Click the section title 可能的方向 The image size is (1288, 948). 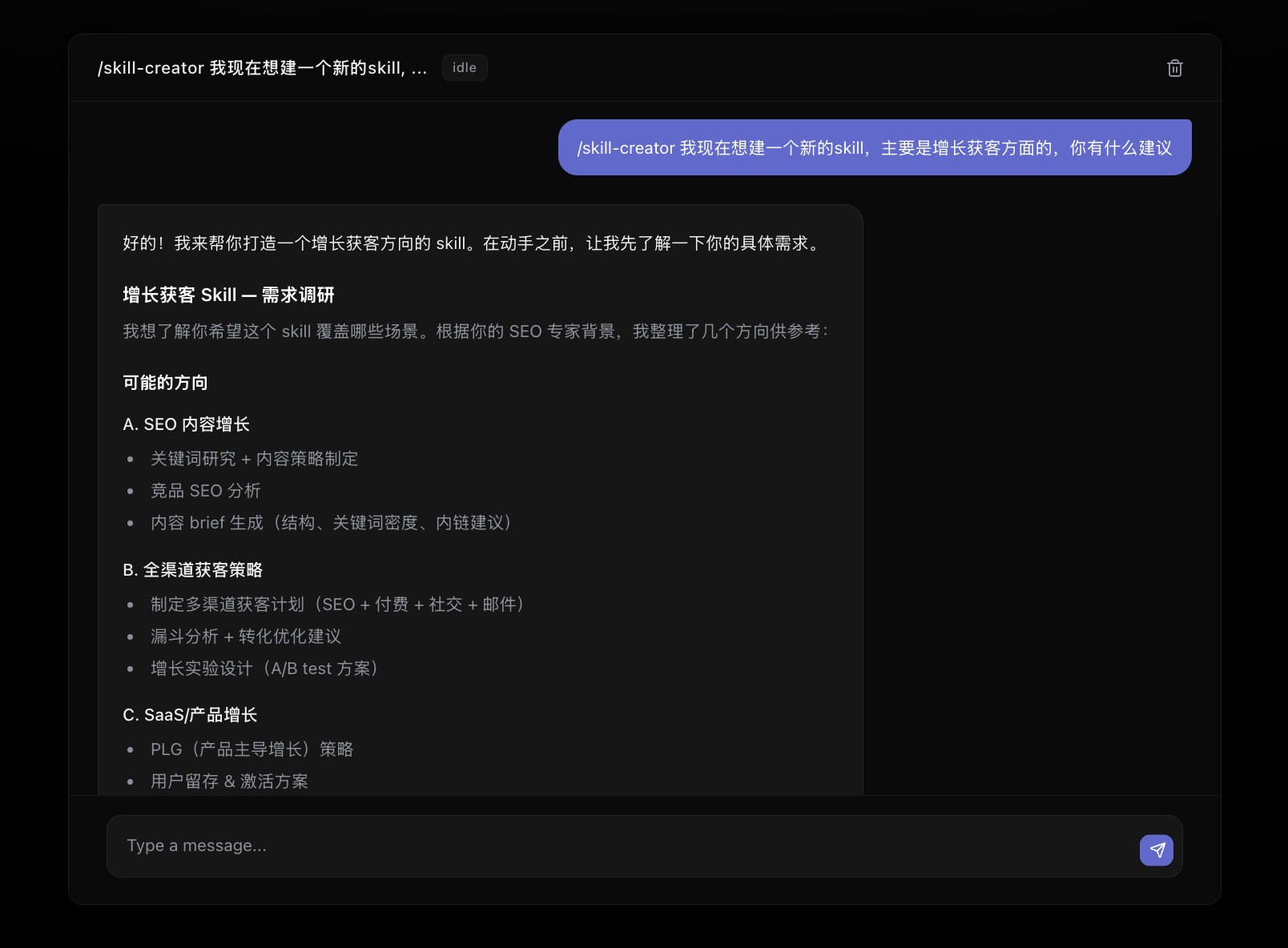[x=165, y=383]
